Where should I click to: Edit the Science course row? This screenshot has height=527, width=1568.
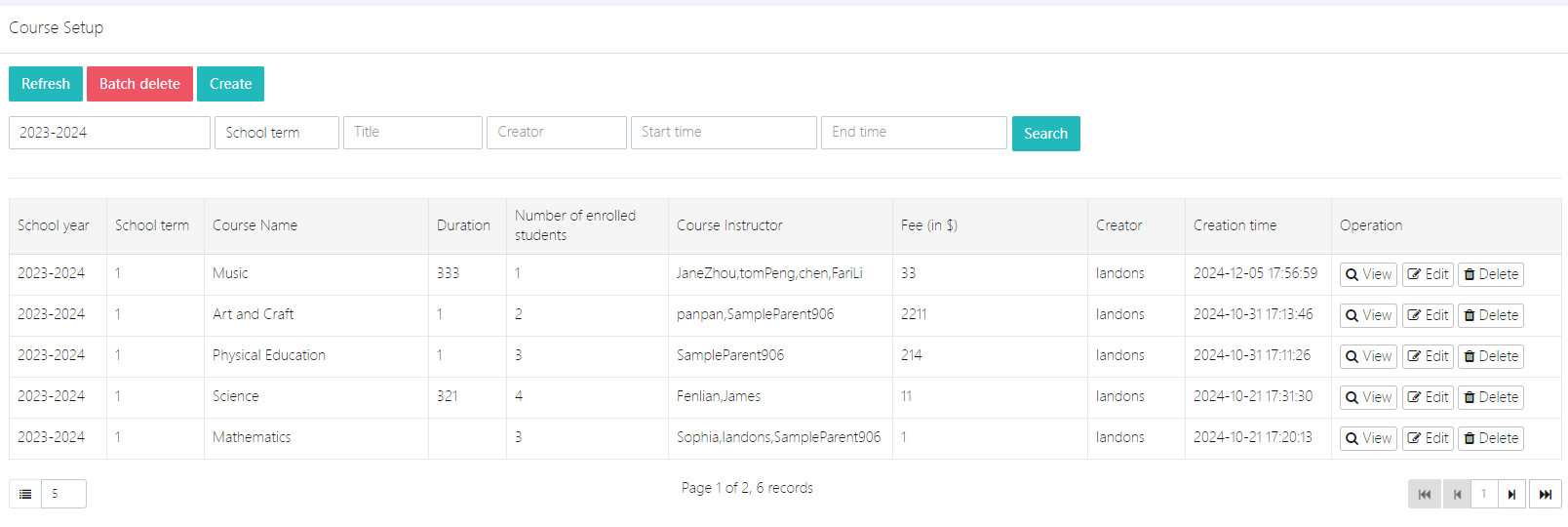coord(1428,397)
